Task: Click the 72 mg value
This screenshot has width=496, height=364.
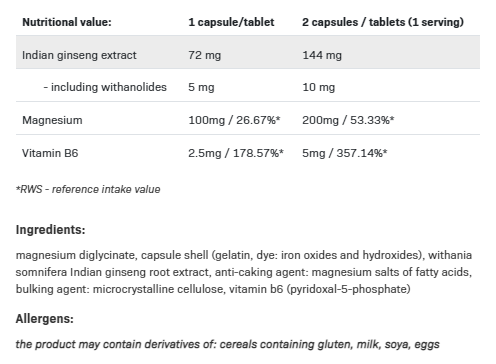Action: (204, 55)
